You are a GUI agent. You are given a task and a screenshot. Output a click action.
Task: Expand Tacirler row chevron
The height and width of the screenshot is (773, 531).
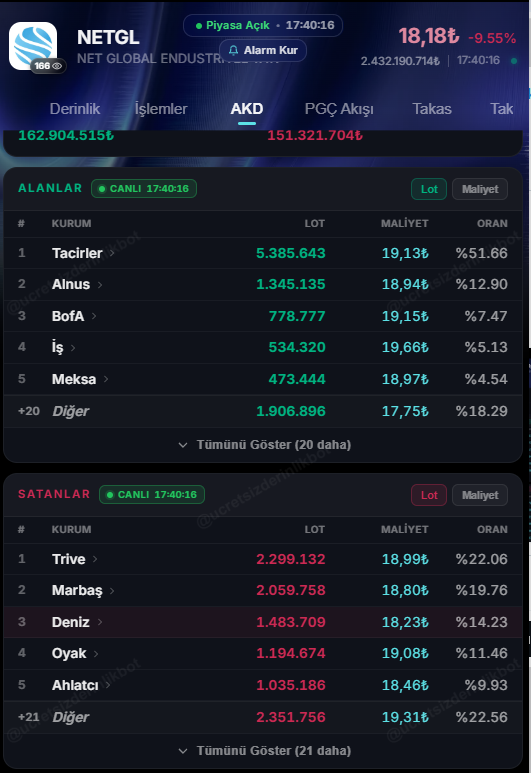[x=112, y=253]
